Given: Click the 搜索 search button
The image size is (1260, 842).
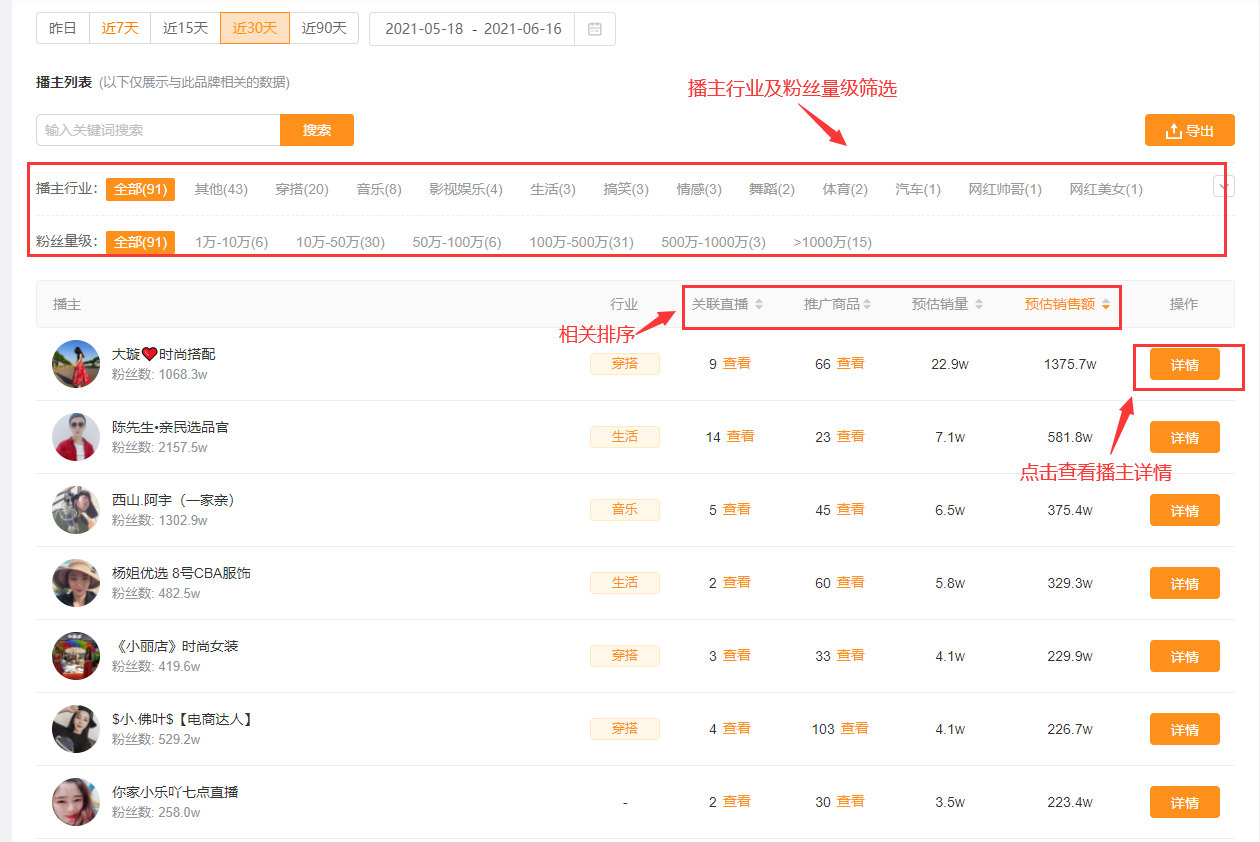Looking at the screenshot, I should [x=317, y=130].
